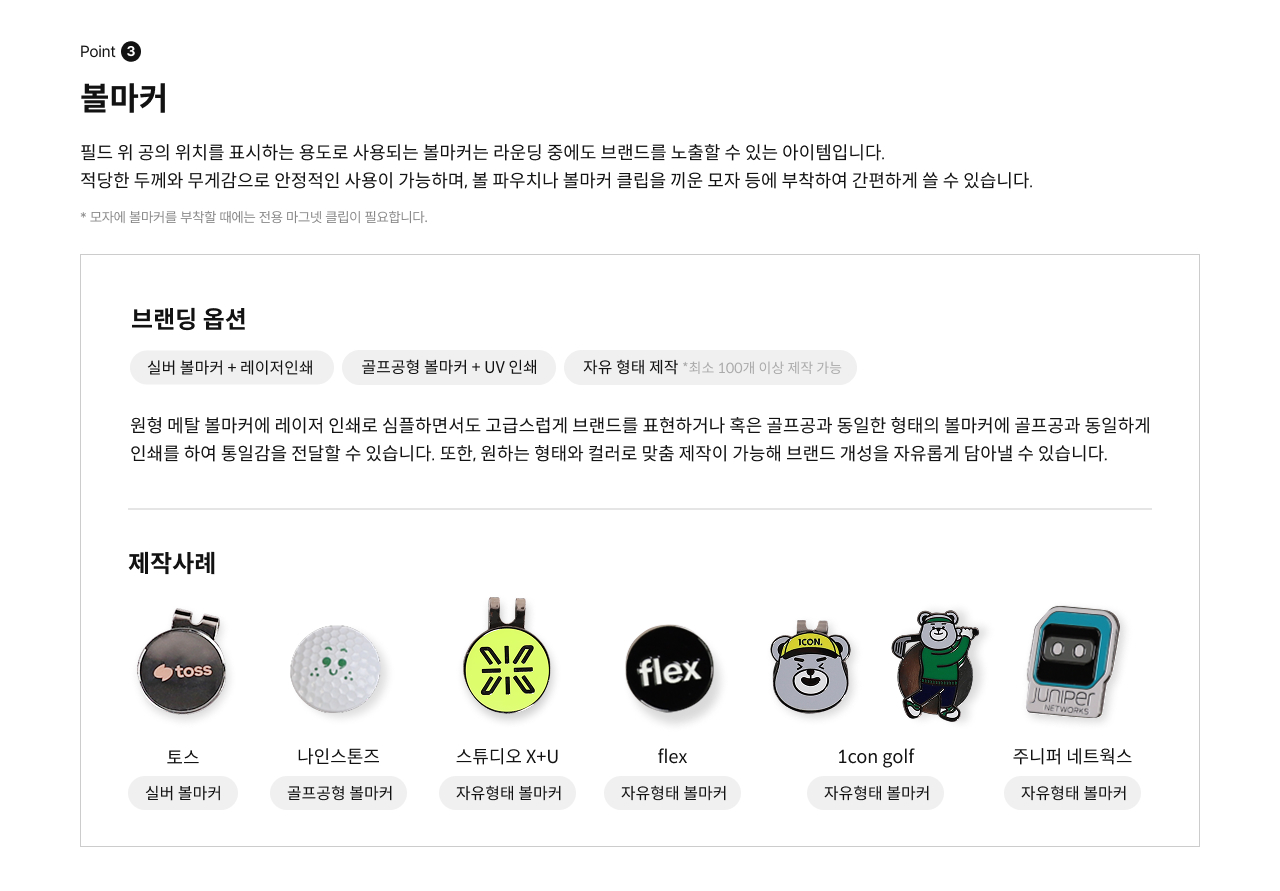Viewport: 1280px width, 891px height.
Task: Click the 볼마커 section heading
Action: (x=124, y=98)
